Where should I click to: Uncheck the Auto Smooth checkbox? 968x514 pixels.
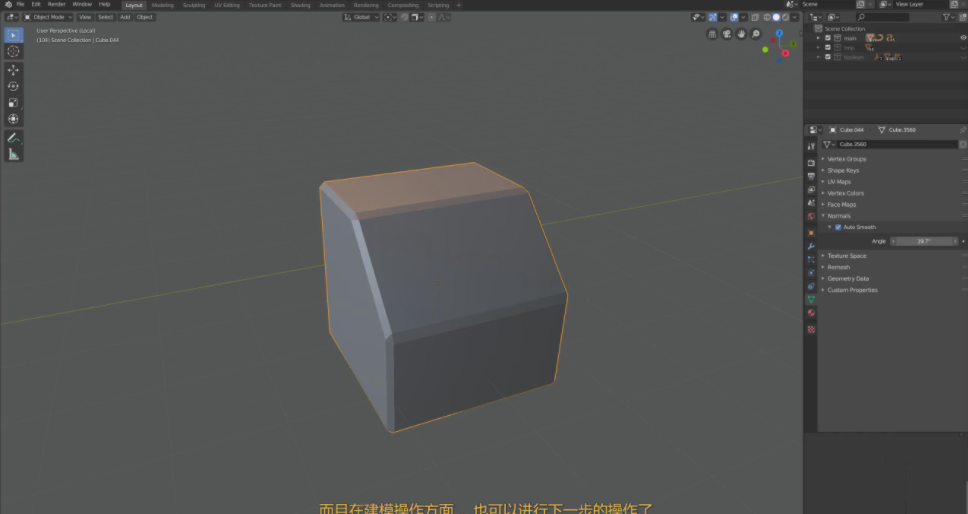click(838, 227)
